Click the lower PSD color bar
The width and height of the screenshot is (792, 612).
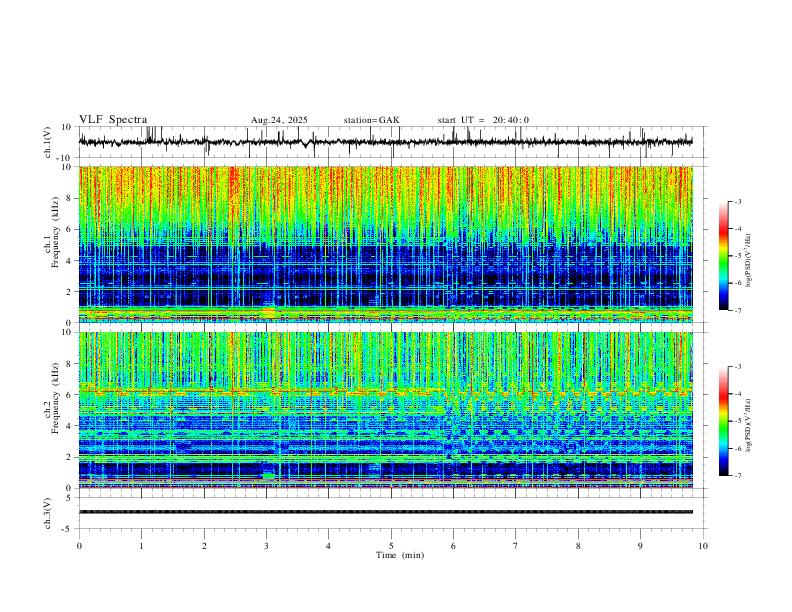point(724,421)
